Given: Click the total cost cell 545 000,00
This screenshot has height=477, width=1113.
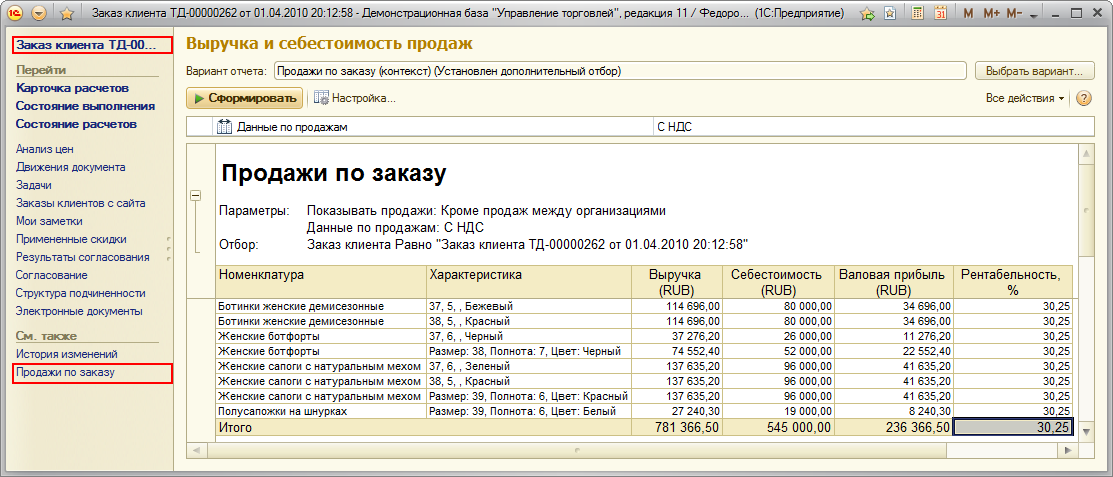Looking at the screenshot, I should (778, 427).
